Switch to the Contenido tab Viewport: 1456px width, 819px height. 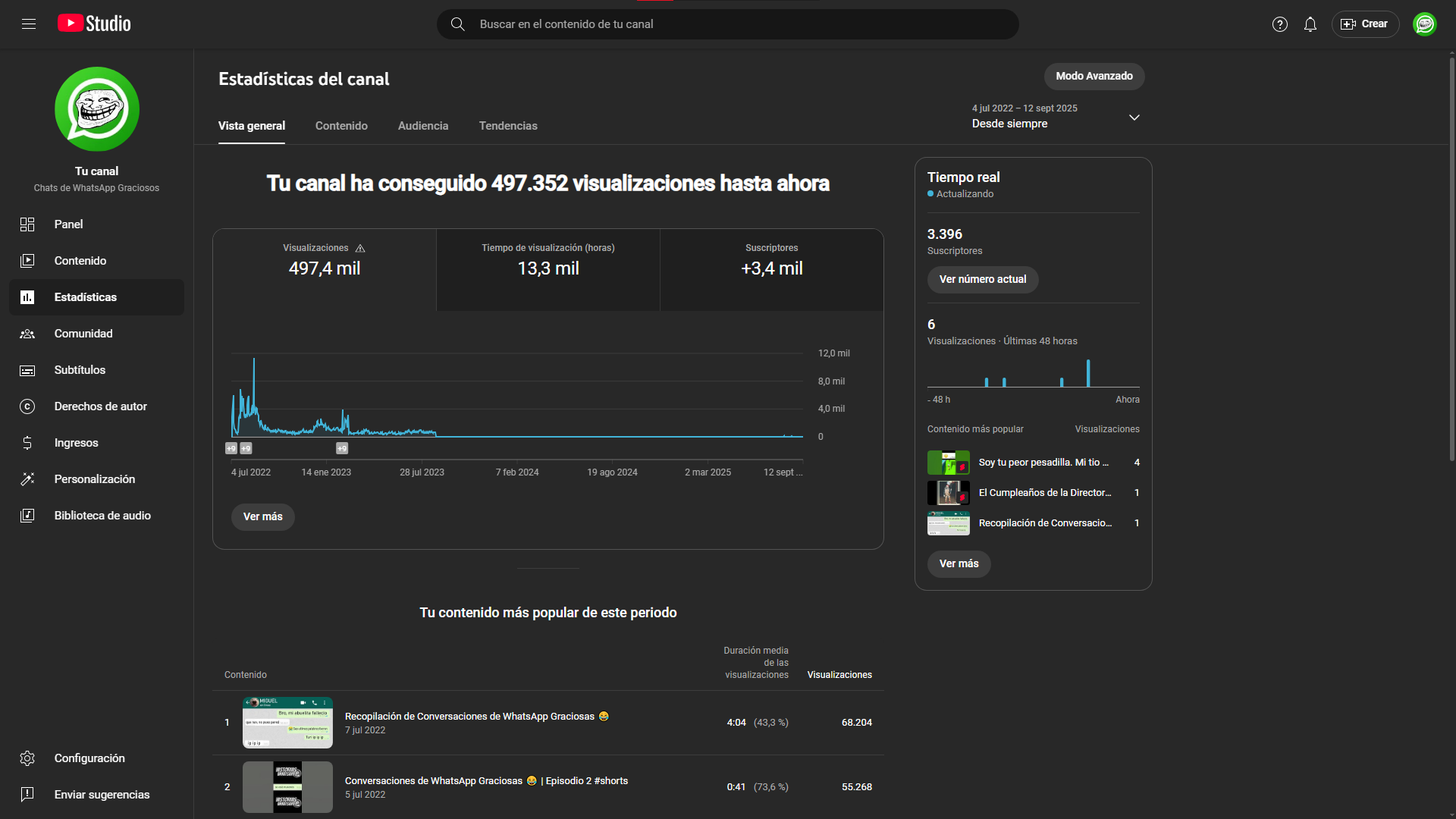[341, 126]
